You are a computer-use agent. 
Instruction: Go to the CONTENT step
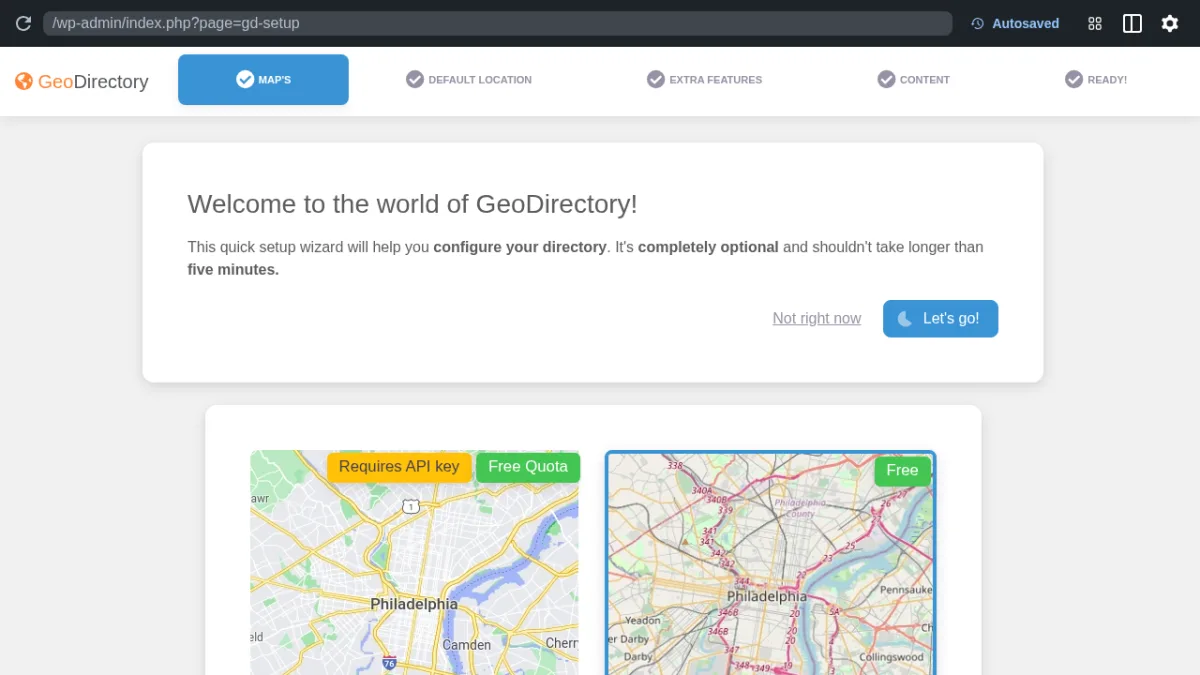click(x=914, y=79)
